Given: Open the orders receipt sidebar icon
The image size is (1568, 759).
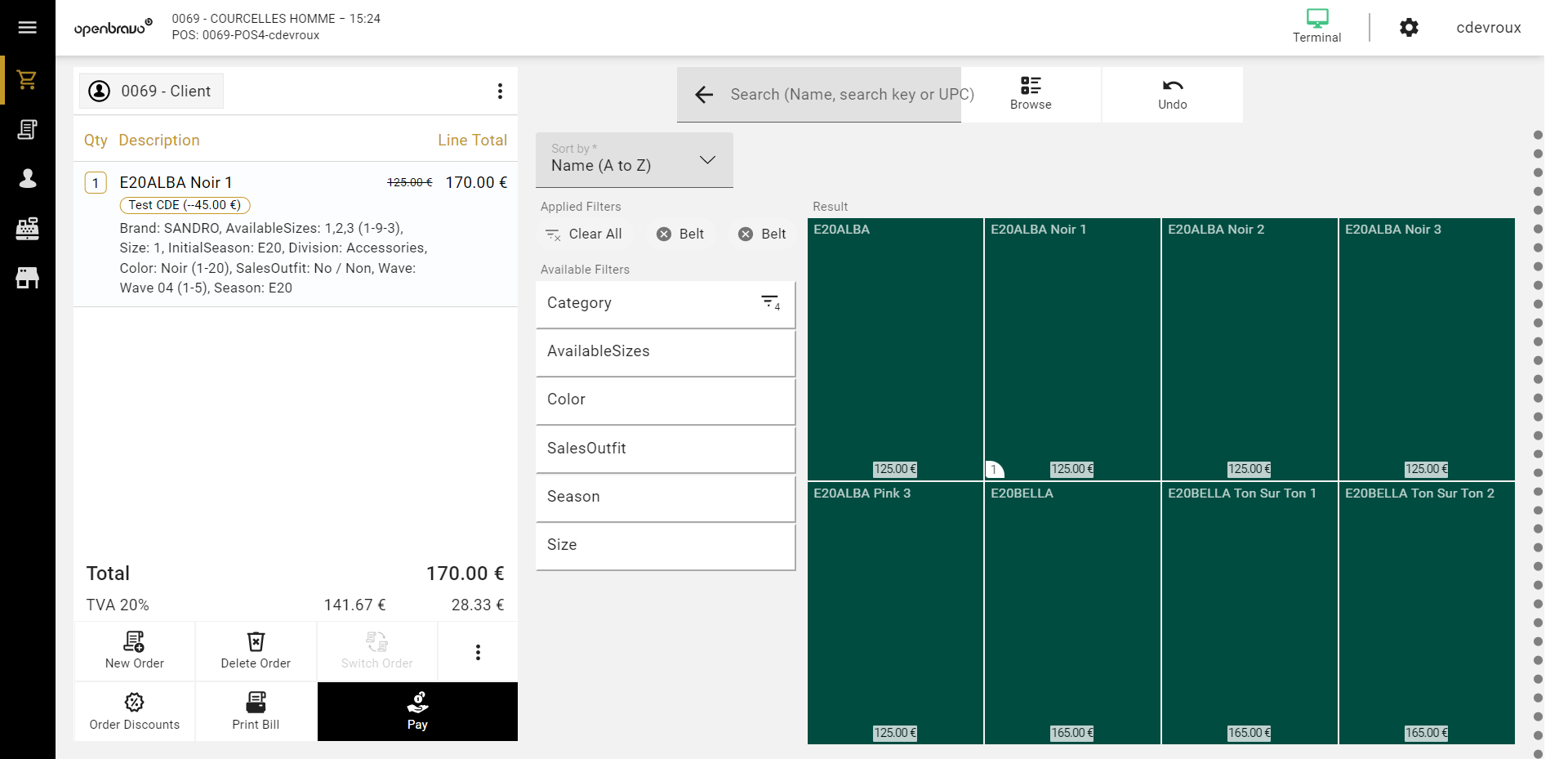Looking at the screenshot, I should [x=27, y=130].
